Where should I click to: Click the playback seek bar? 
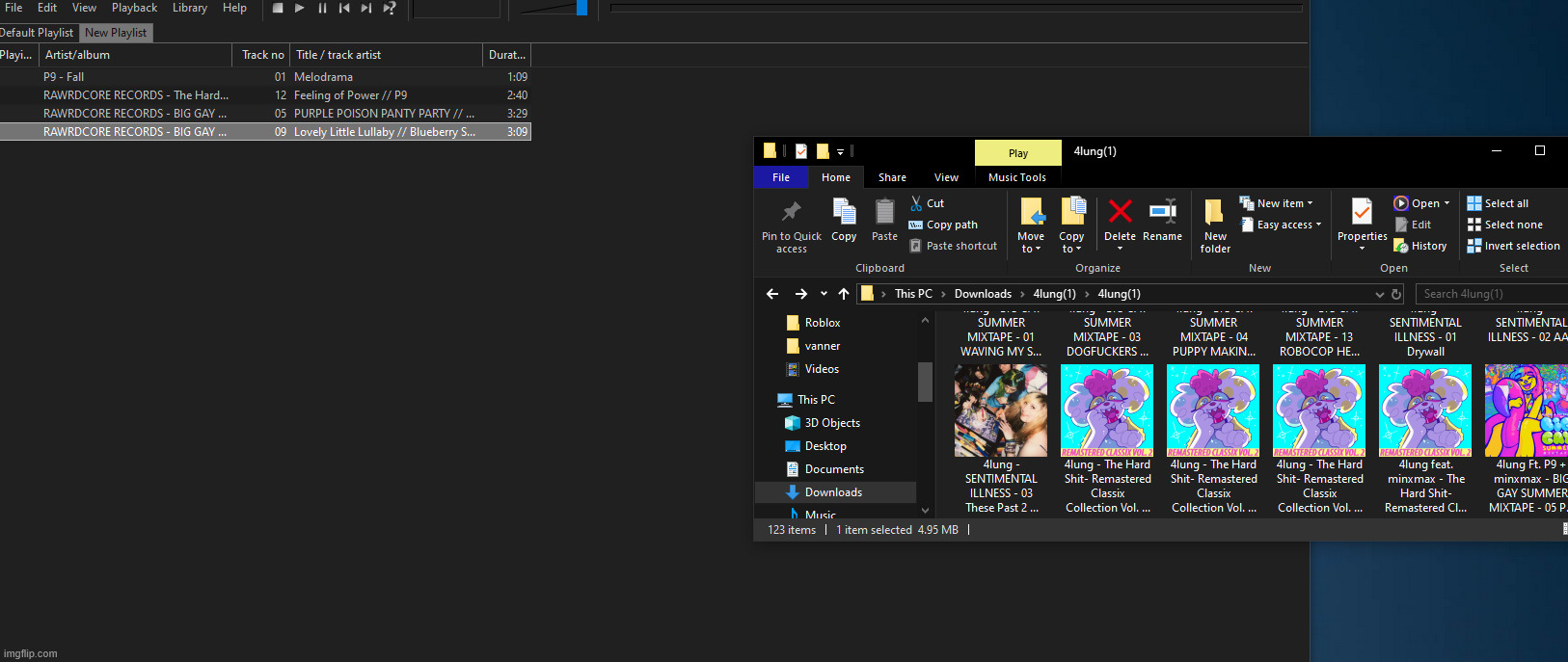click(957, 8)
